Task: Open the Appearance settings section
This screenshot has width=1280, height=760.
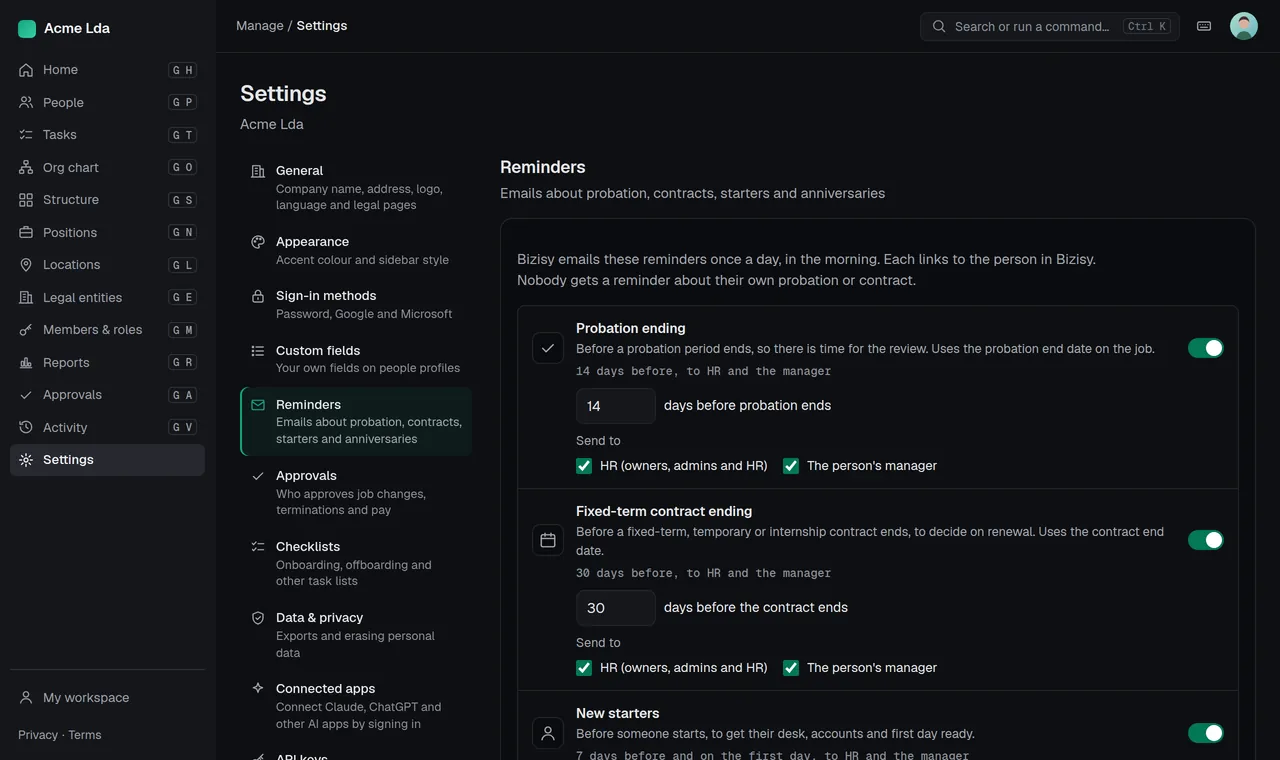Action: pos(356,250)
